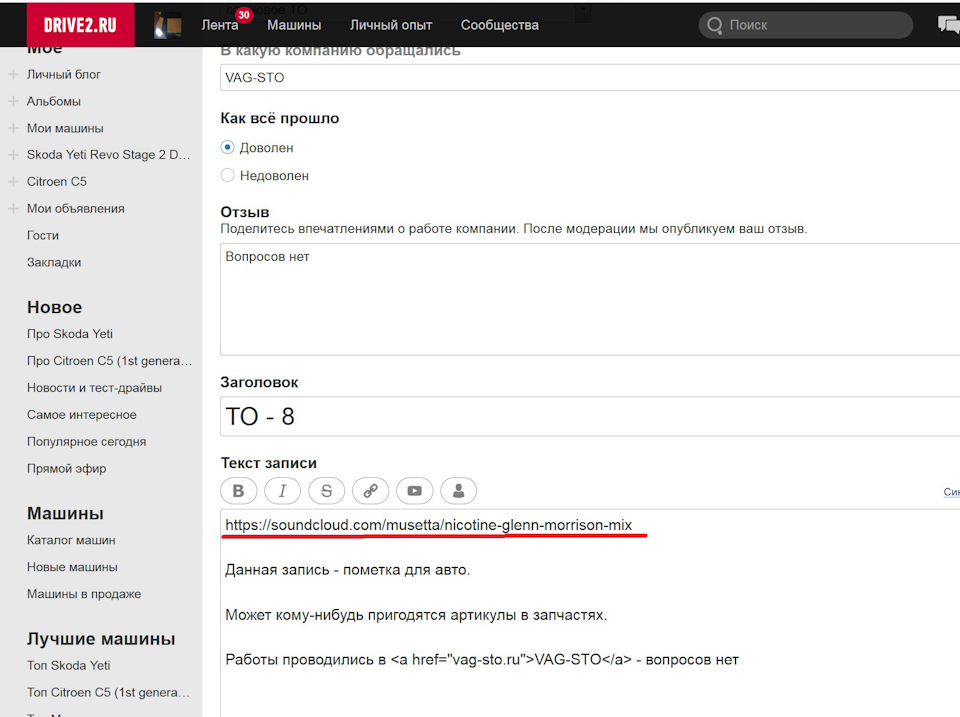960x717 pixels.
Task: Open the Мои машины sidebar link
Action: point(65,128)
